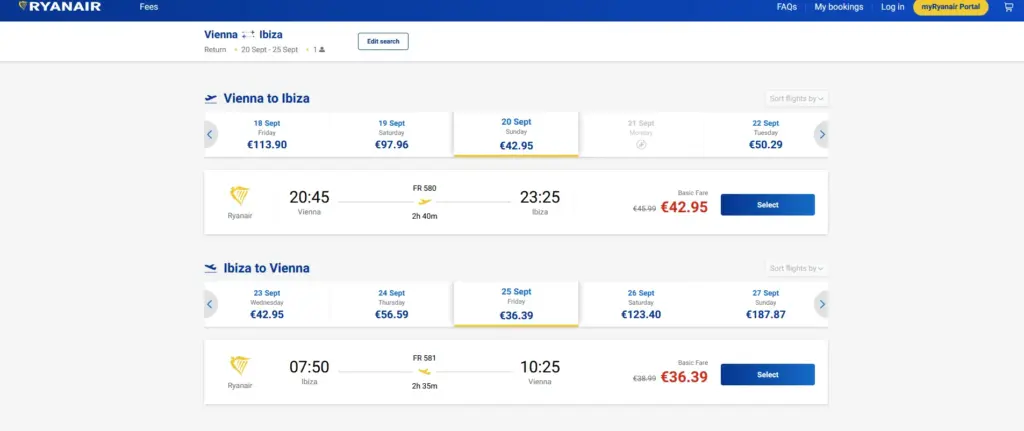Open My bookings in header
The height and width of the screenshot is (431, 1024).
coord(839,7)
